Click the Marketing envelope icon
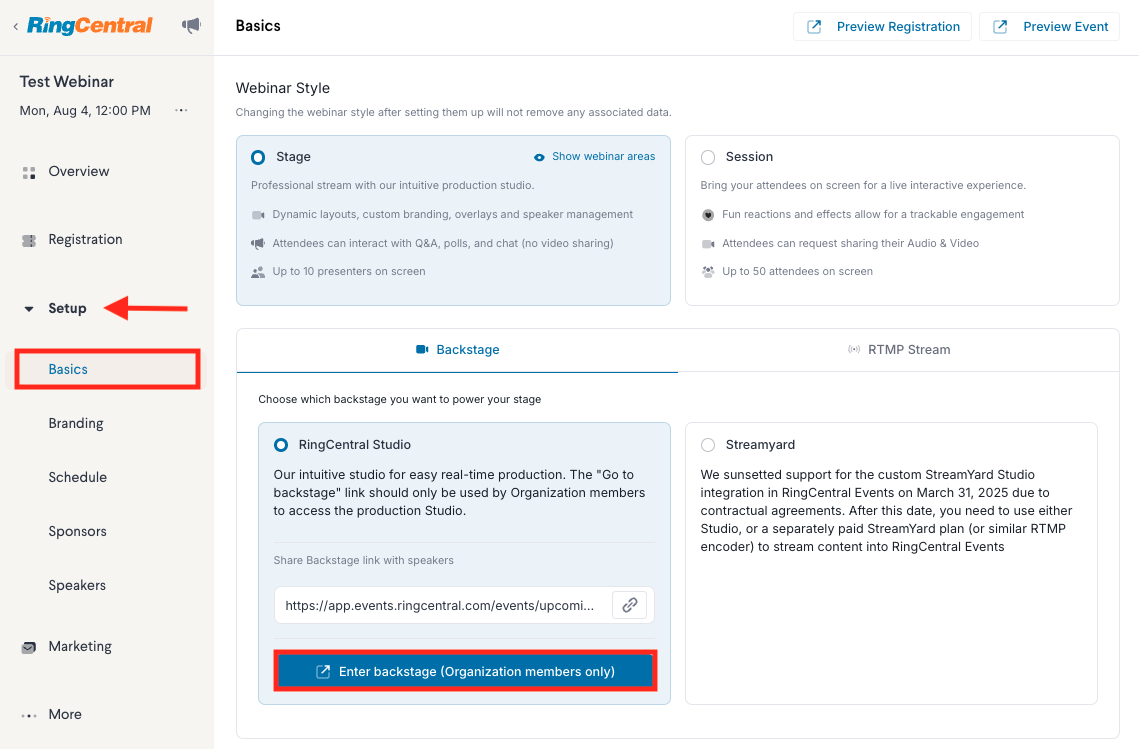The image size is (1139, 749). click(29, 647)
